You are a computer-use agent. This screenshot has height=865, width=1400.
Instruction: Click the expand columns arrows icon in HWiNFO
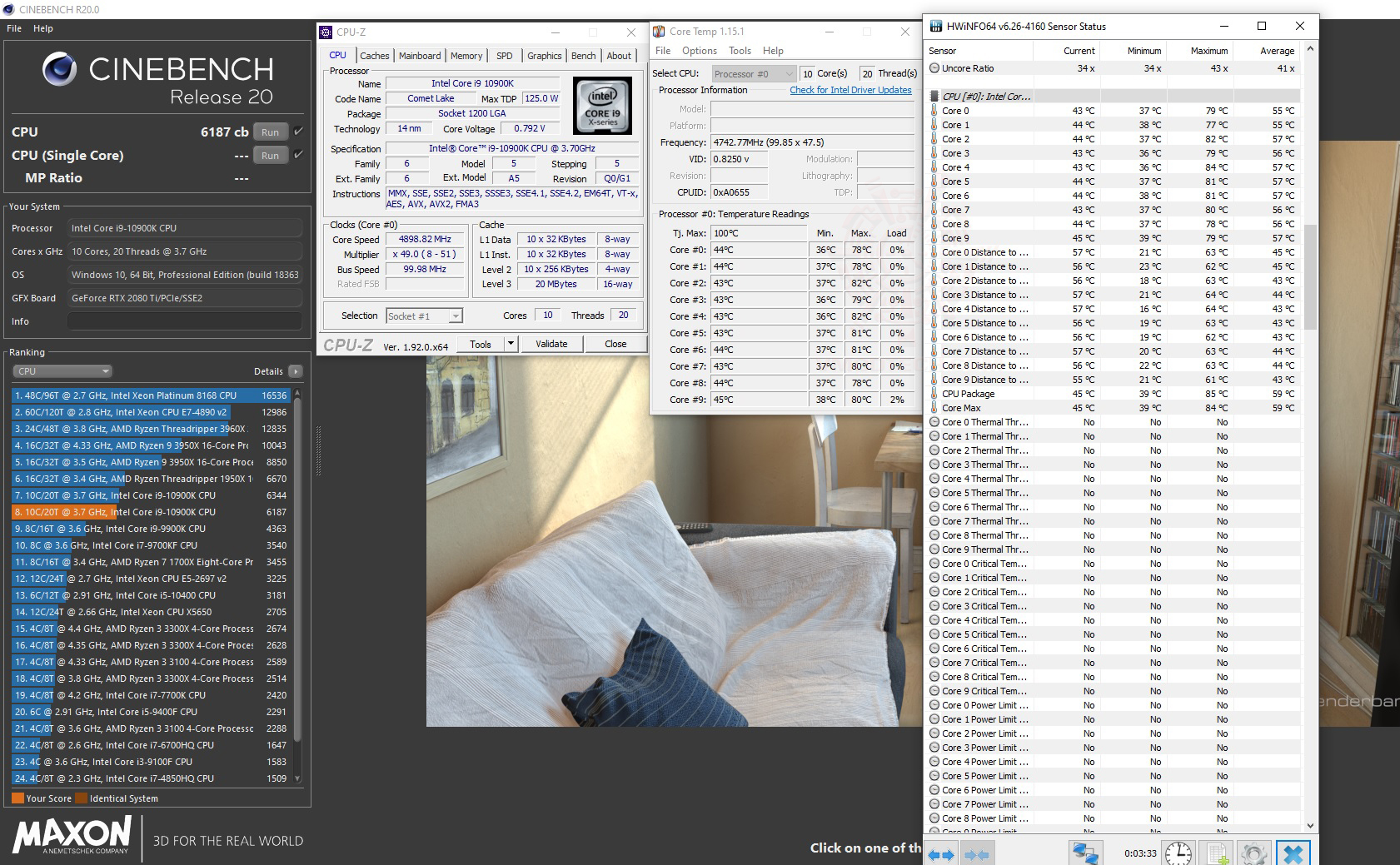click(941, 854)
